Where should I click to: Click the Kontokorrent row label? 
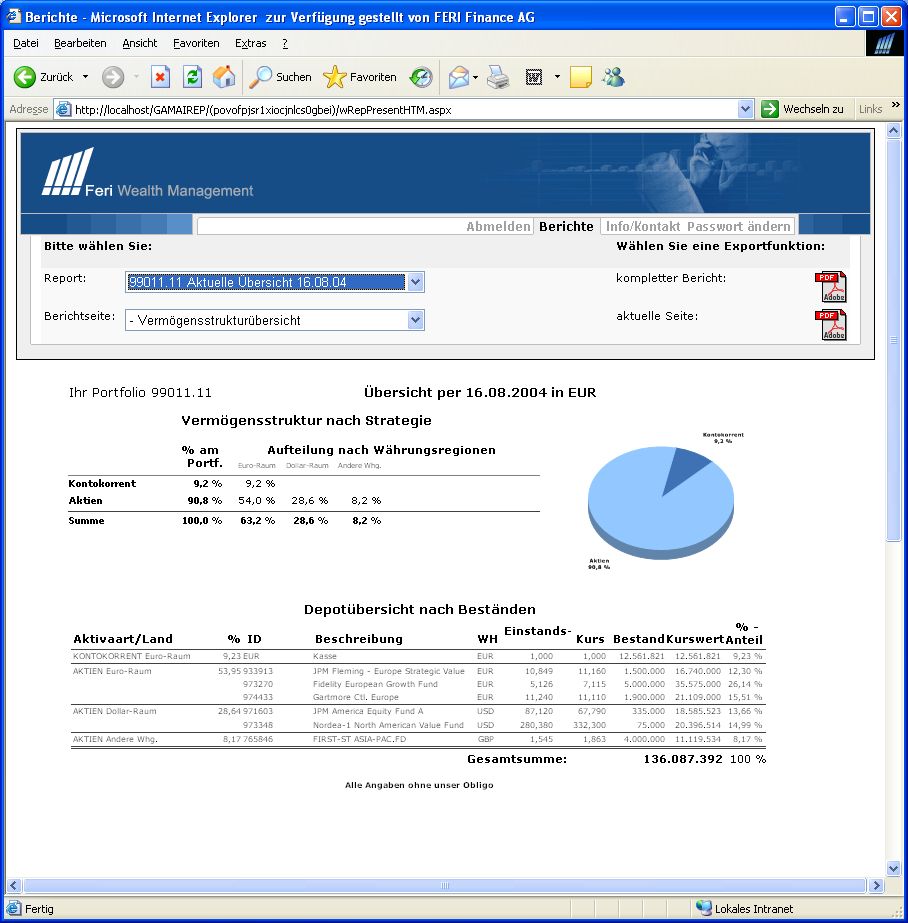coord(102,483)
